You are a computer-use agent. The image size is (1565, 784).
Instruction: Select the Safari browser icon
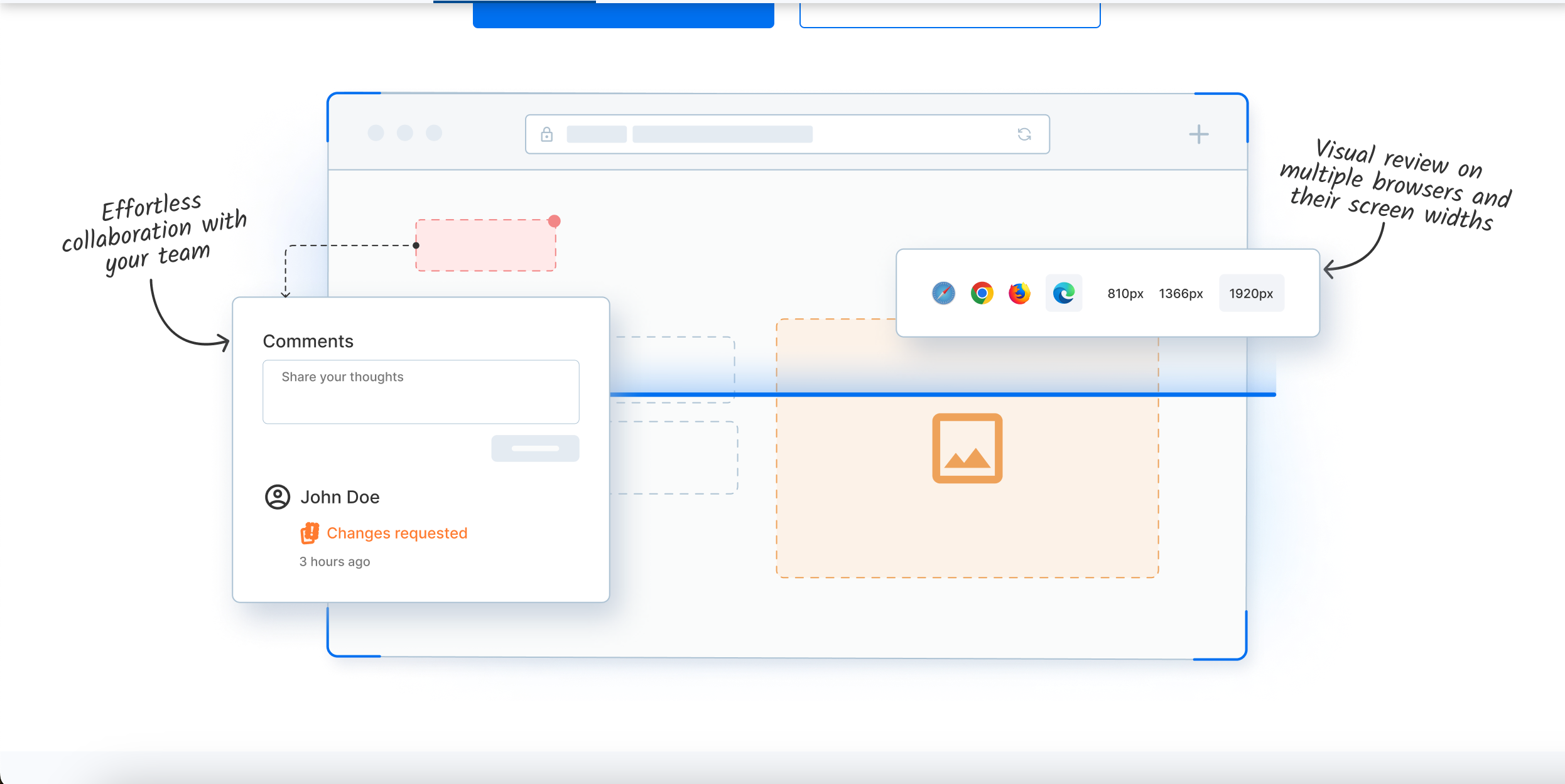point(943,293)
